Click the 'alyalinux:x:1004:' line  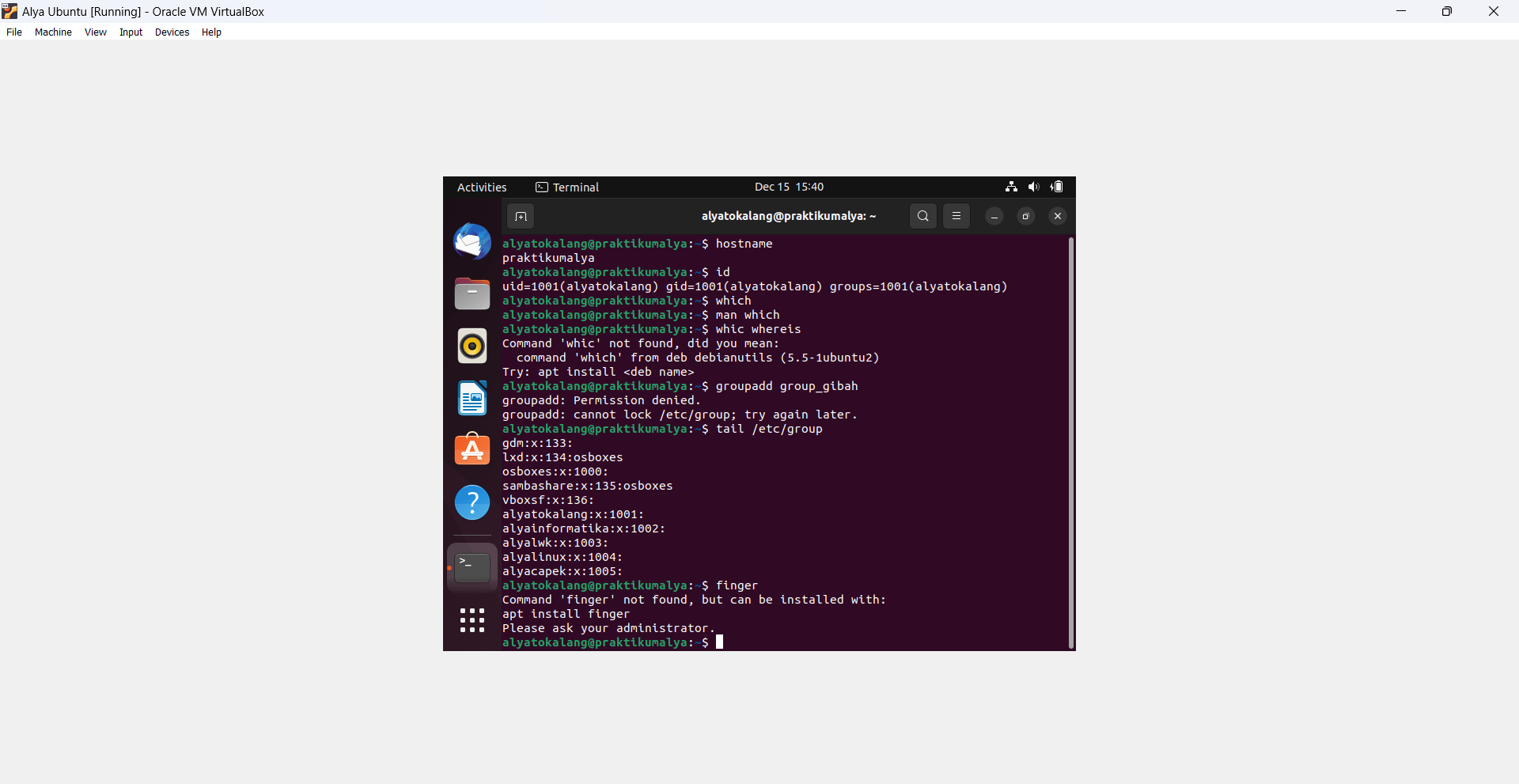coord(563,557)
